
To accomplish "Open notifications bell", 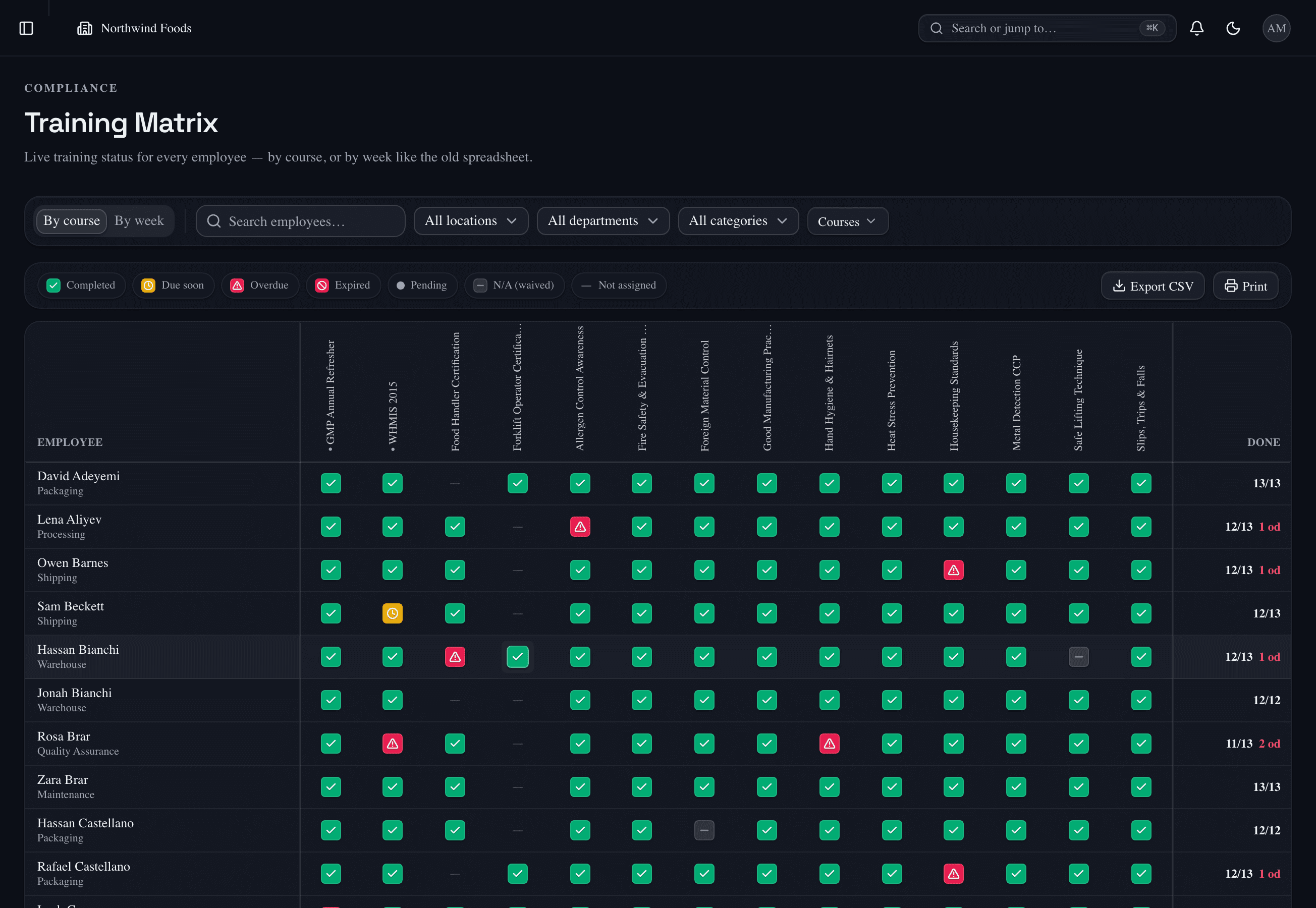I will [1196, 28].
